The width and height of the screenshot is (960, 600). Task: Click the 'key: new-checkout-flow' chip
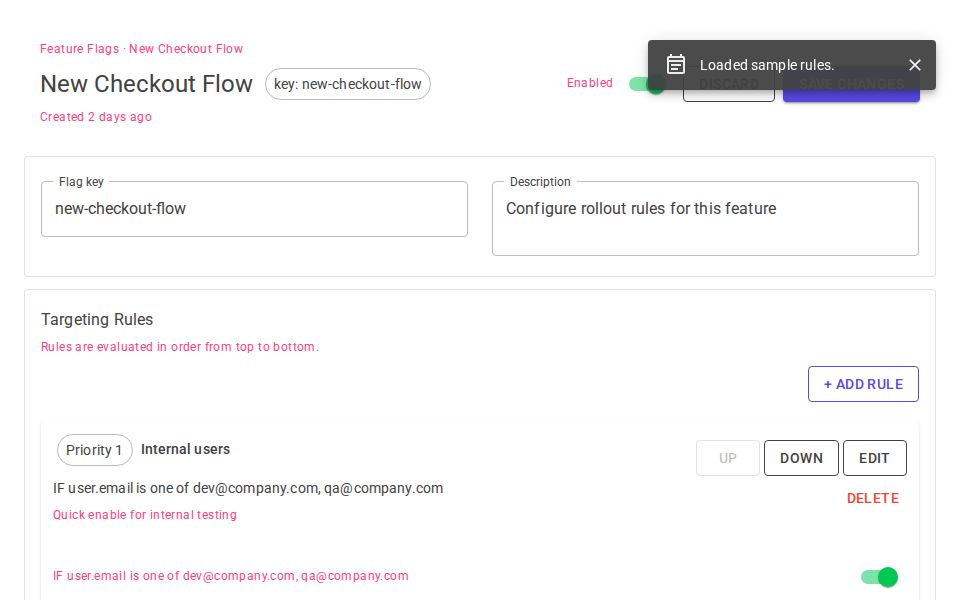click(x=348, y=84)
